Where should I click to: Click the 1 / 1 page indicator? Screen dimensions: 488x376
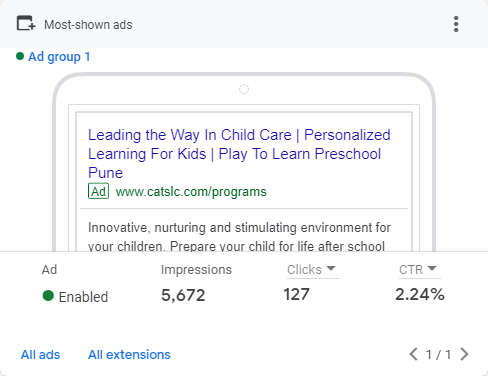pyautogui.click(x=439, y=355)
